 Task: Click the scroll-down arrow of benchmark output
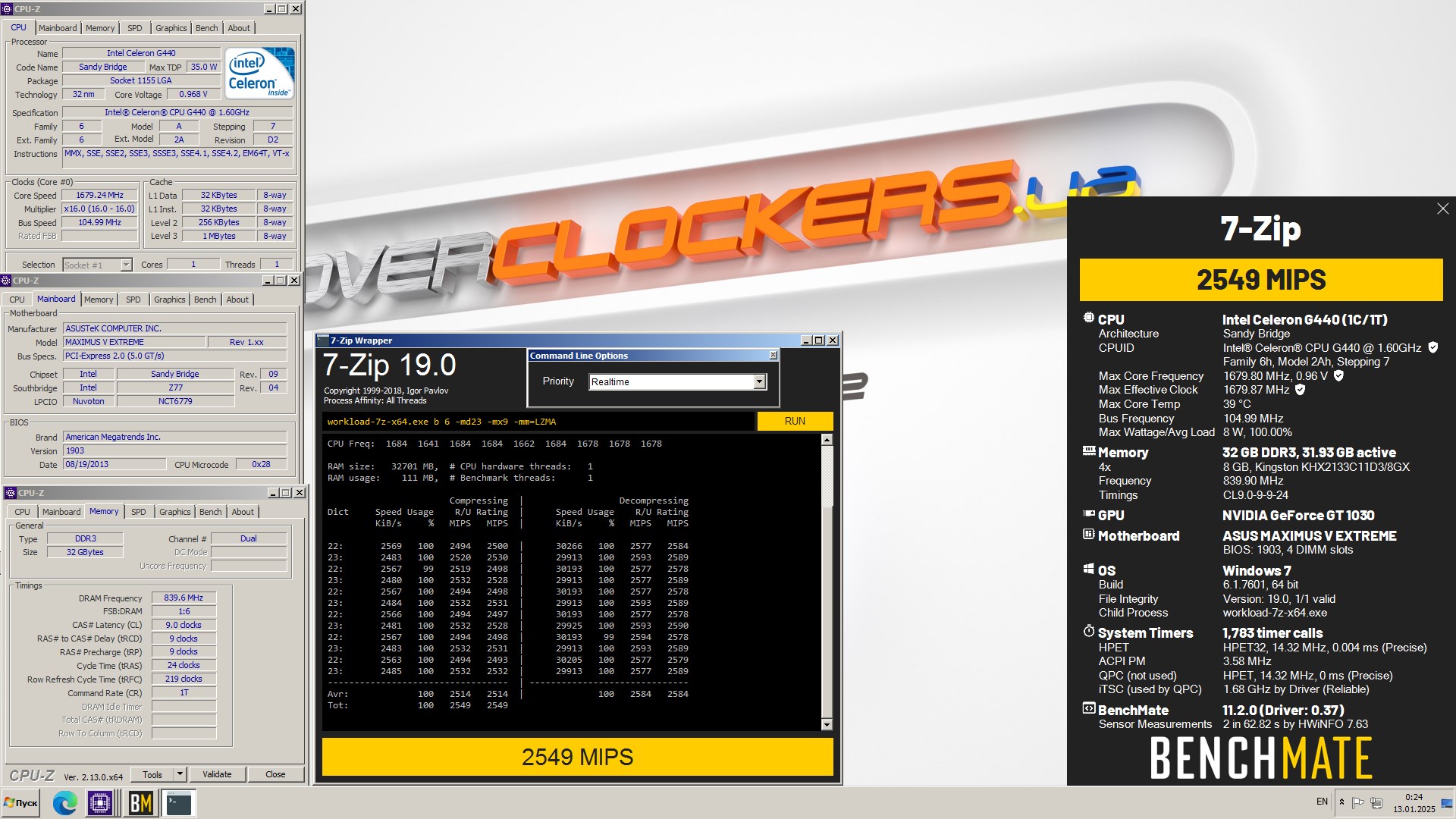pos(827,724)
